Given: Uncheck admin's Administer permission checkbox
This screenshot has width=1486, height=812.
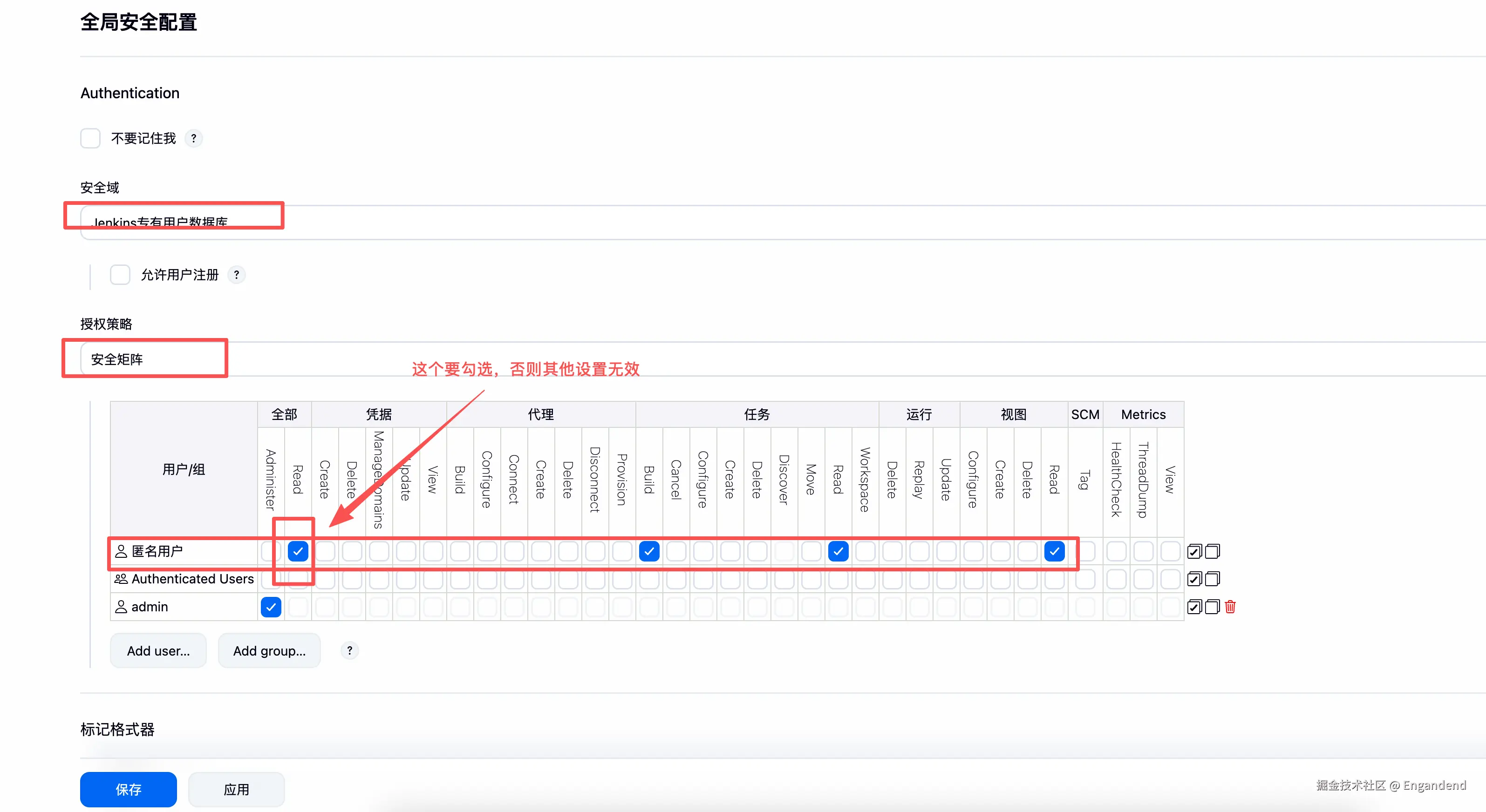Looking at the screenshot, I should [271, 607].
